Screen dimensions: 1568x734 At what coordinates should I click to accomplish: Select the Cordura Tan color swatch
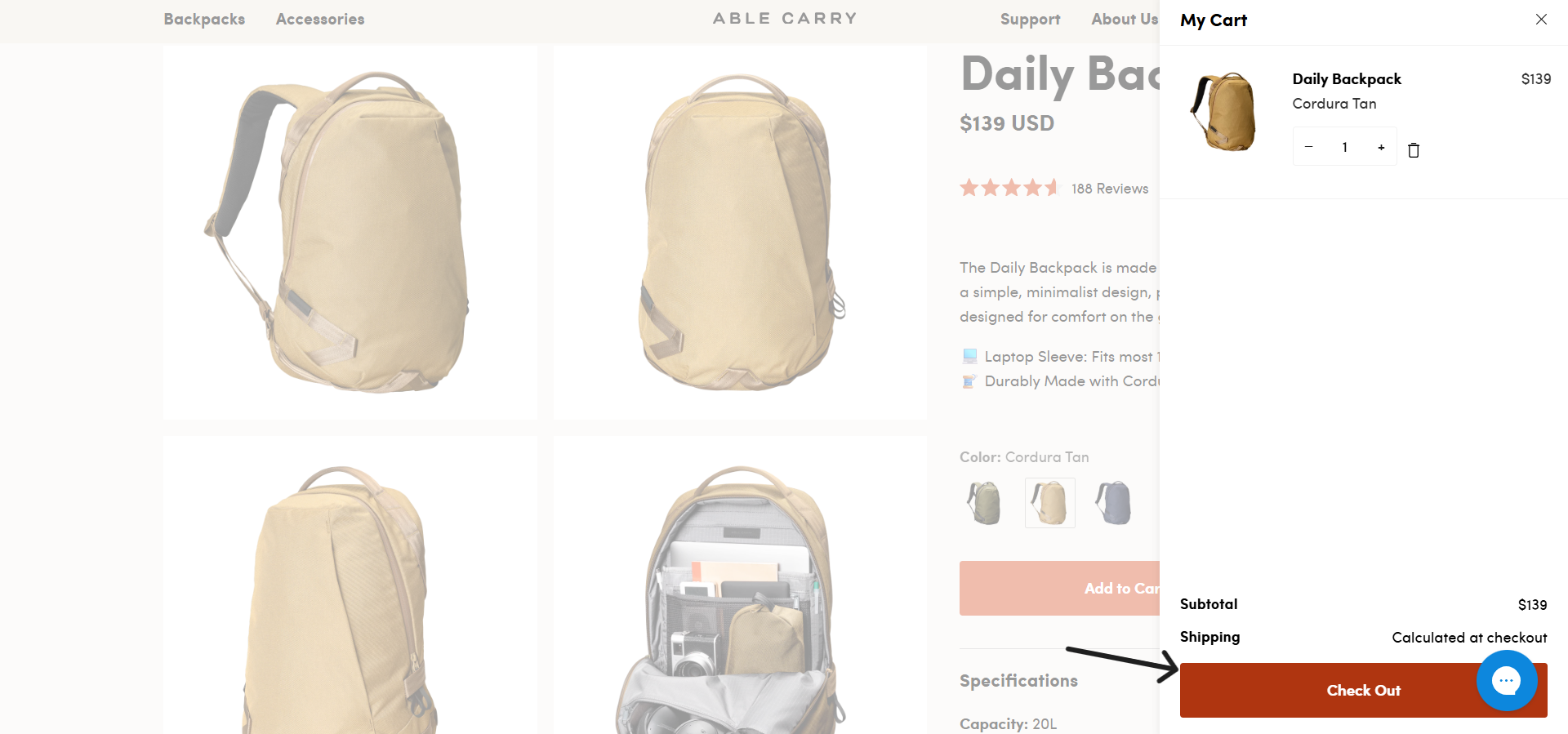point(1049,503)
